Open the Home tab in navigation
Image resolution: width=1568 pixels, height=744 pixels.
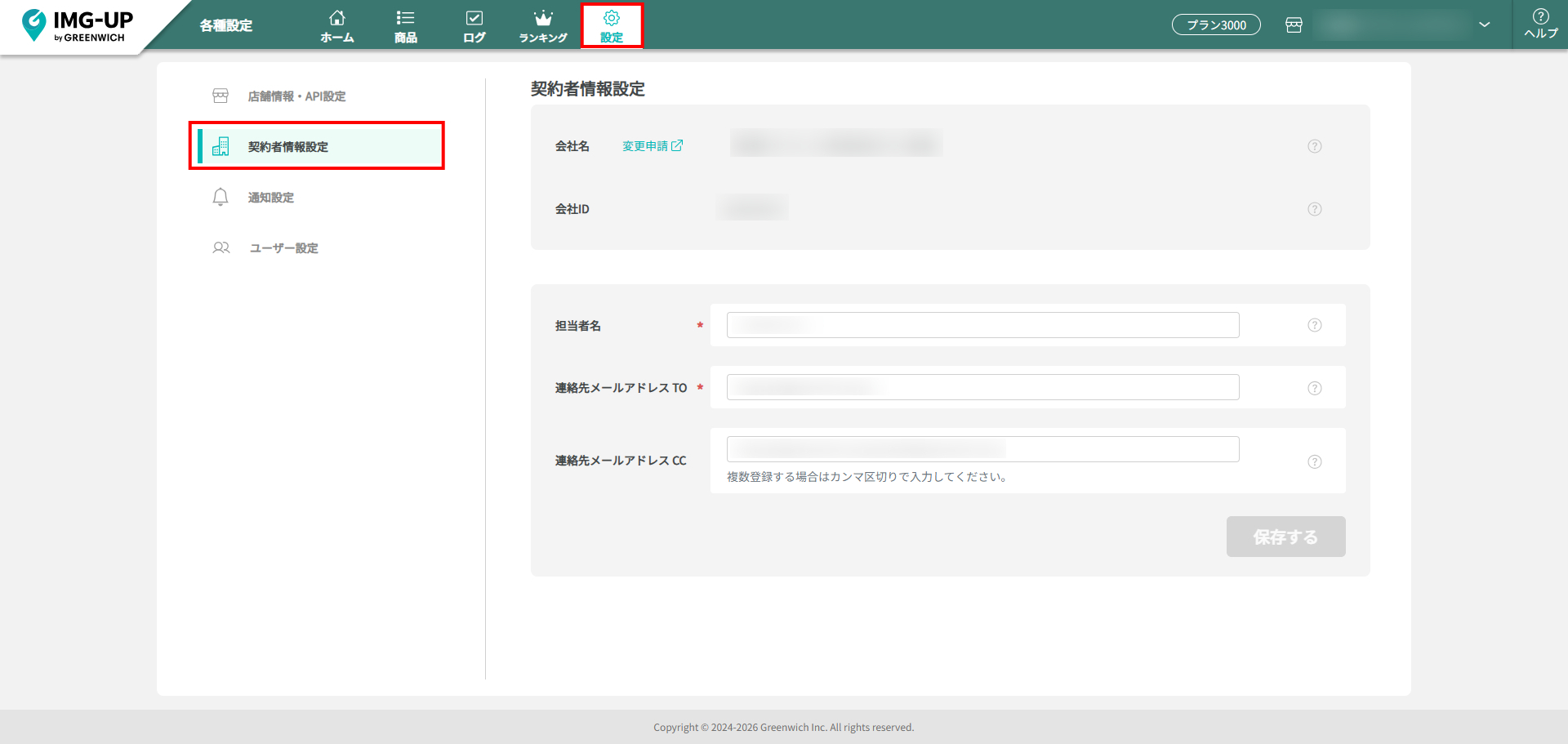(x=336, y=26)
